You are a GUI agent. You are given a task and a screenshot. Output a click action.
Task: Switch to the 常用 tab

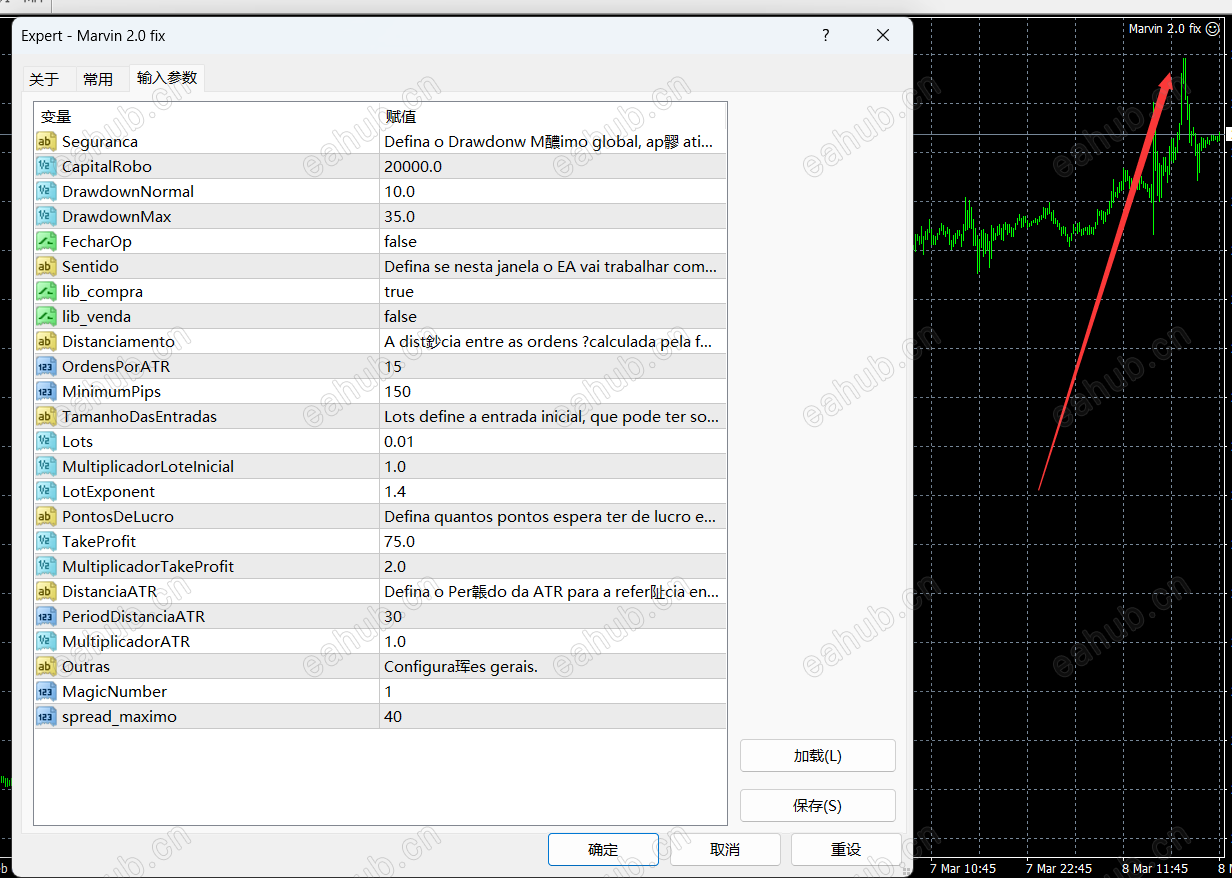point(98,79)
